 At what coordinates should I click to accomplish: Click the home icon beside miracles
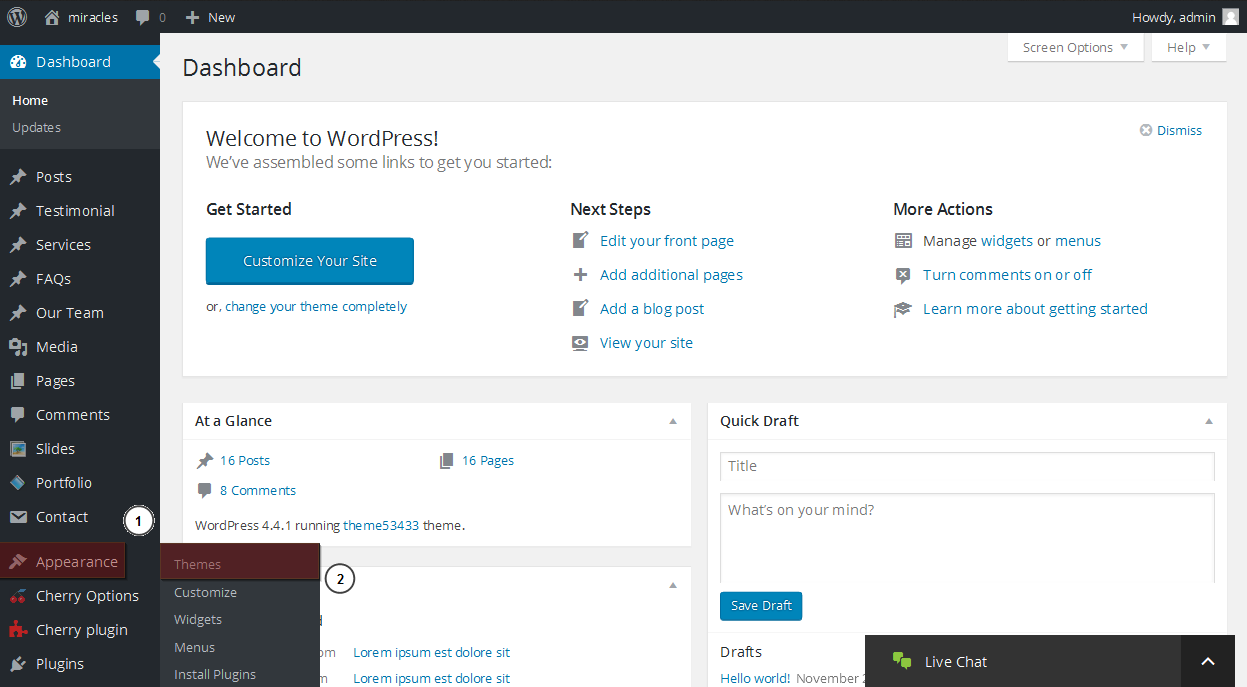click(52, 17)
